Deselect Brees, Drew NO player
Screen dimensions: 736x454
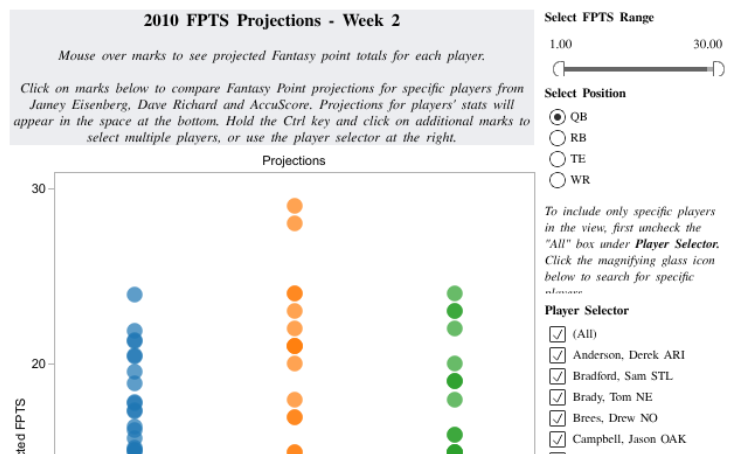pos(557,418)
